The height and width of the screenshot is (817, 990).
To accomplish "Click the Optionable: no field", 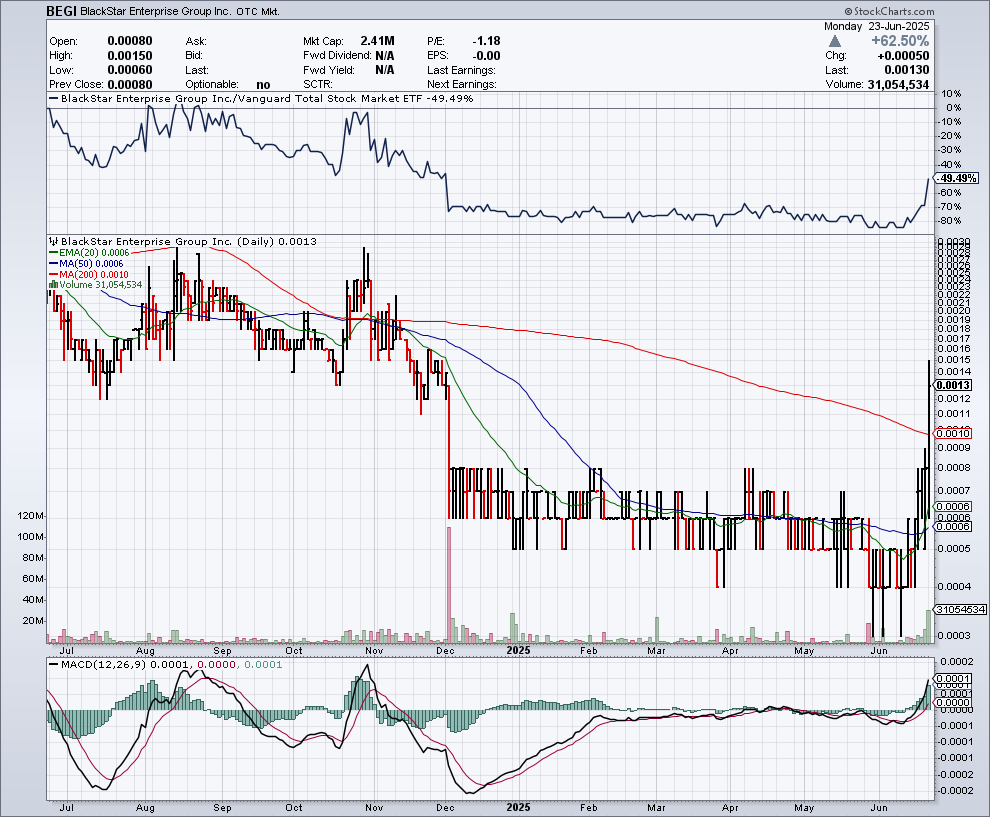I will tap(228, 85).
